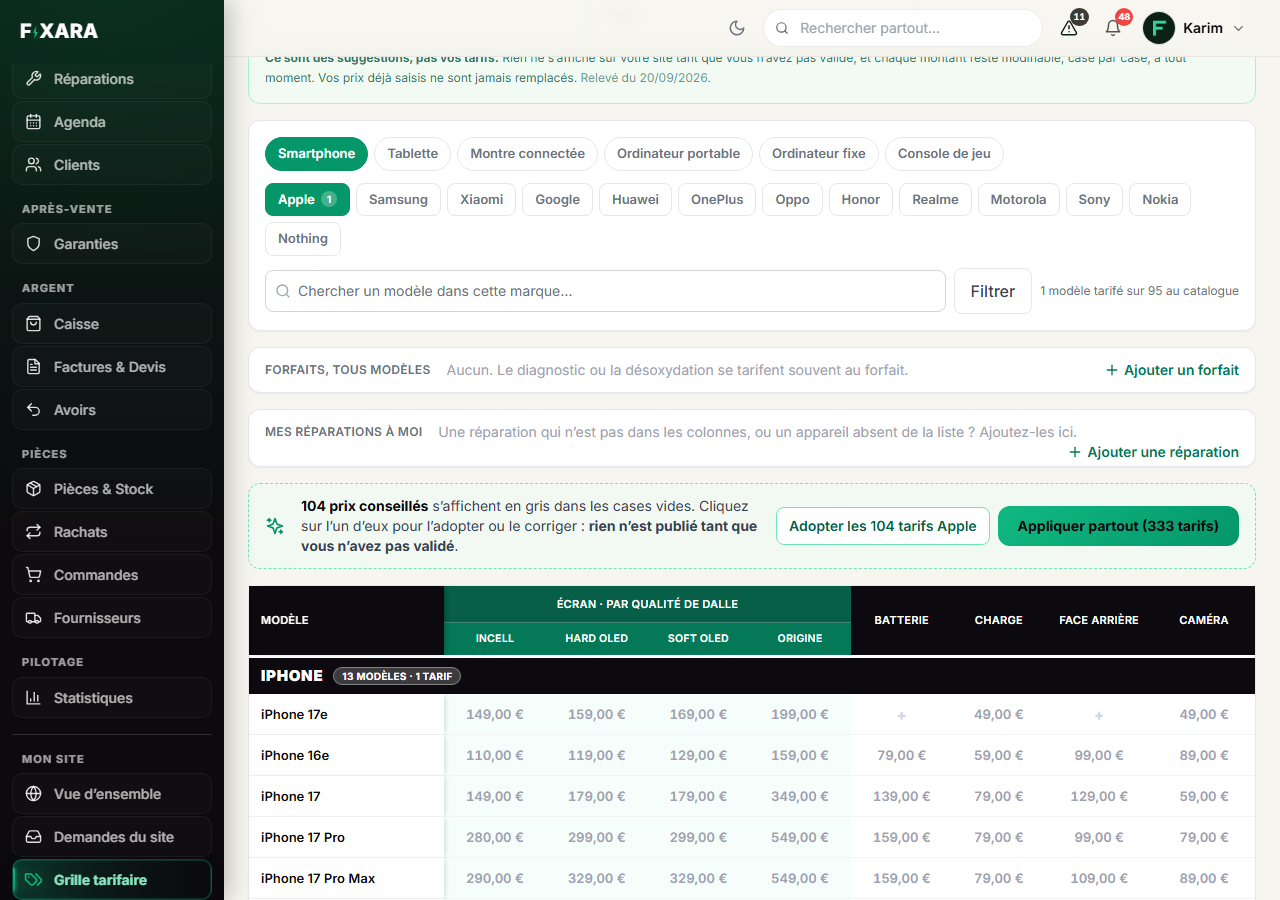Image resolution: width=1280 pixels, height=900 pixels.
Task: Click the Fixara logo
Action: 59,31
